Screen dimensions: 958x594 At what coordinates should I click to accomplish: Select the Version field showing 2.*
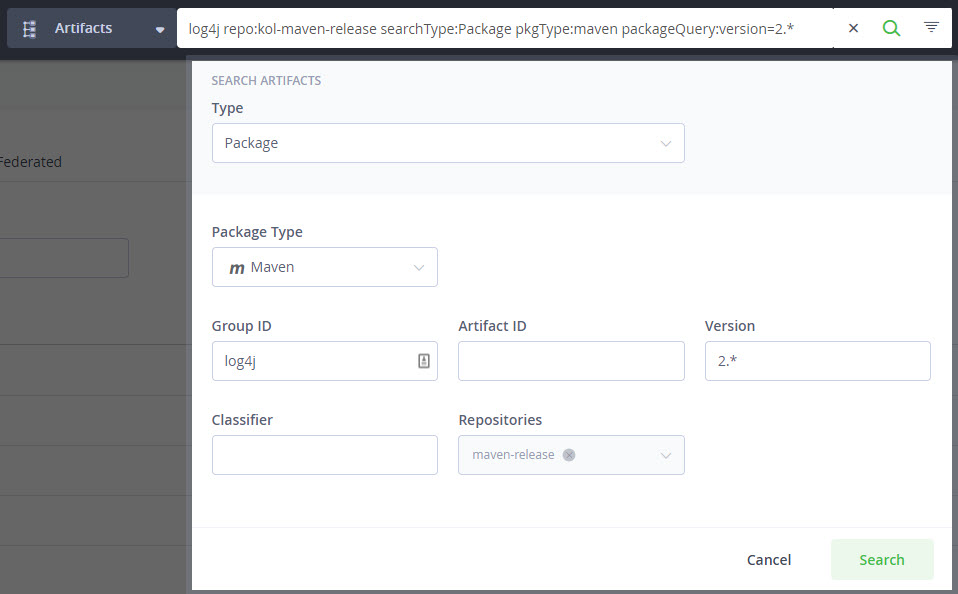pyautogui.click(x=817, y=361)
